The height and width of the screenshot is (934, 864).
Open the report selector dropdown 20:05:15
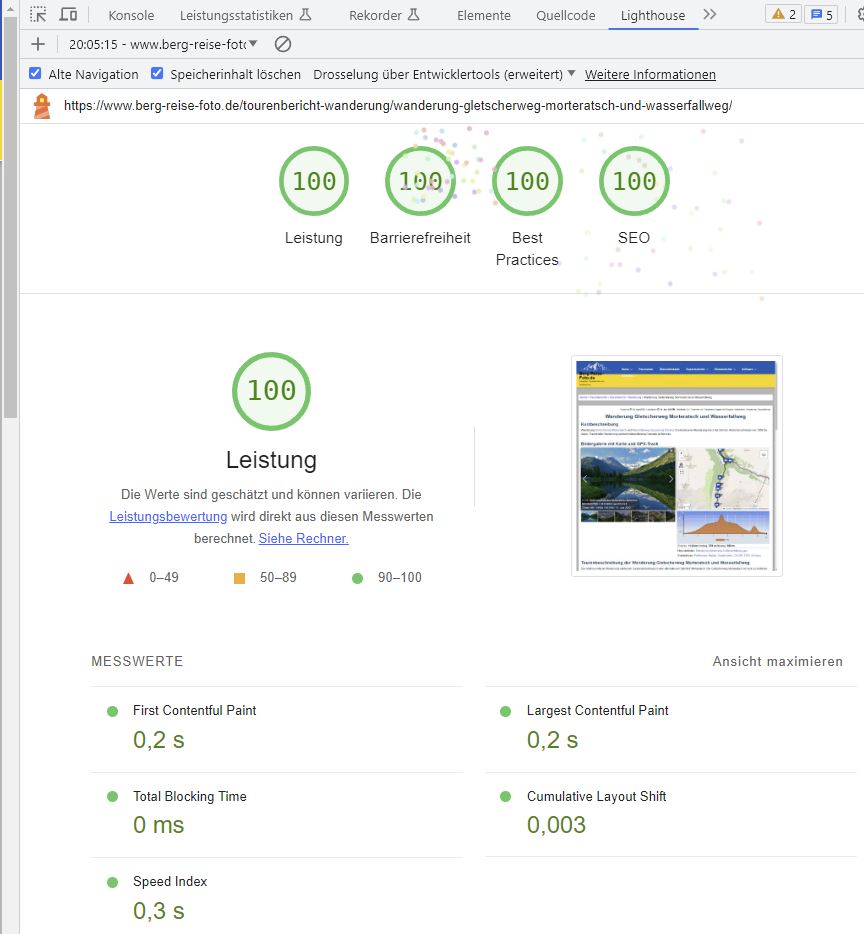[163, 44]
